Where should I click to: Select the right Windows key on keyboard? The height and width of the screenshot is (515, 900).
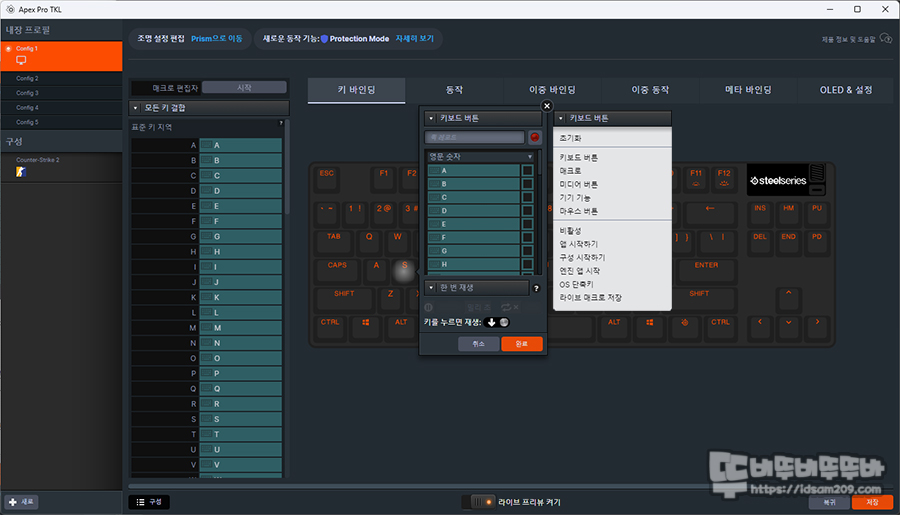[x=650, y=327]
